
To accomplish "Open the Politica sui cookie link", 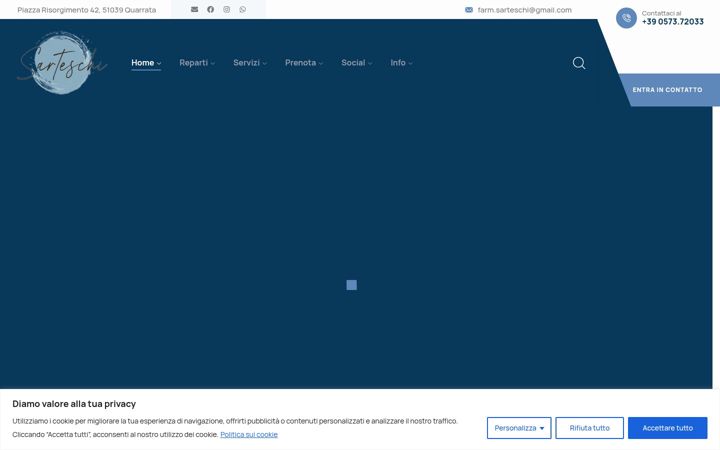I will [249, 434].
